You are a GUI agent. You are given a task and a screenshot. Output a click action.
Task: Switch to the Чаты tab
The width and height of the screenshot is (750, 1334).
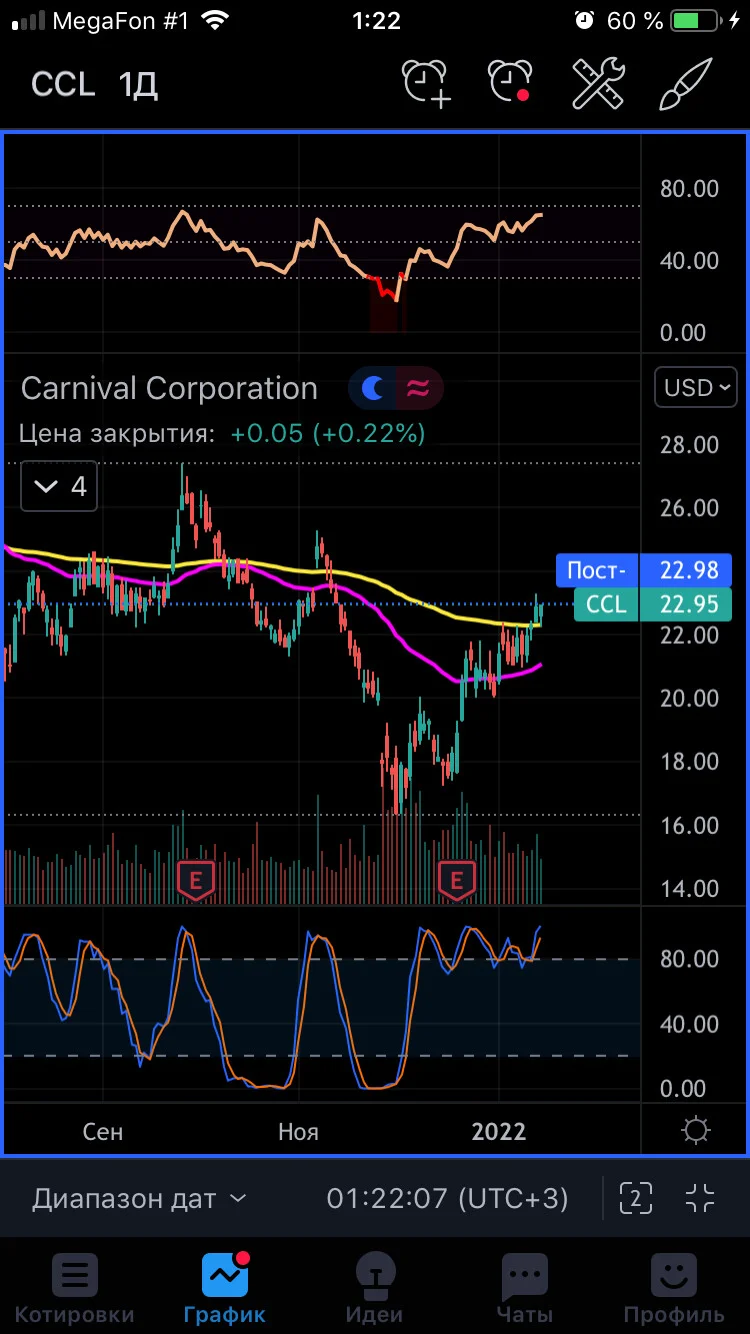(x=525, y=1289)
